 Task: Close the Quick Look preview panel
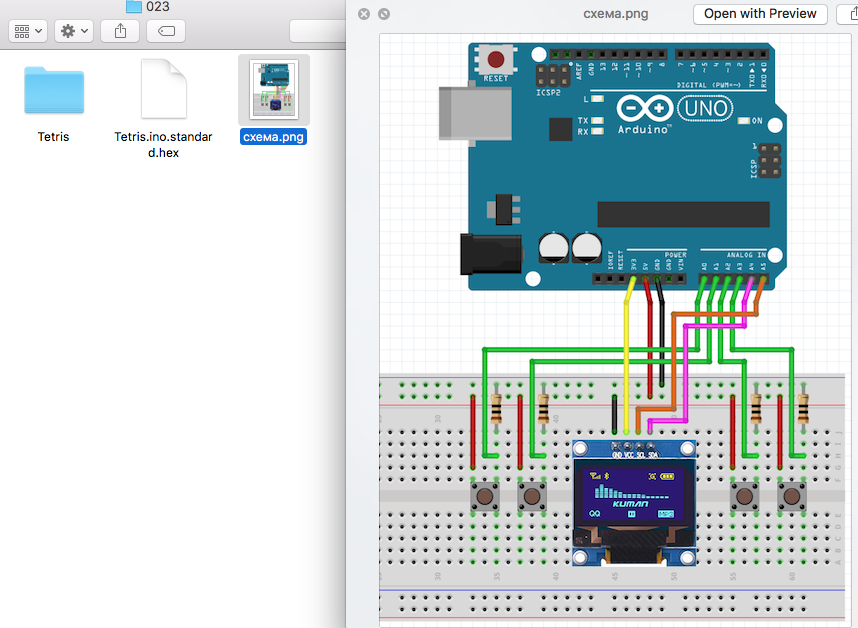[x=364, y=14]
